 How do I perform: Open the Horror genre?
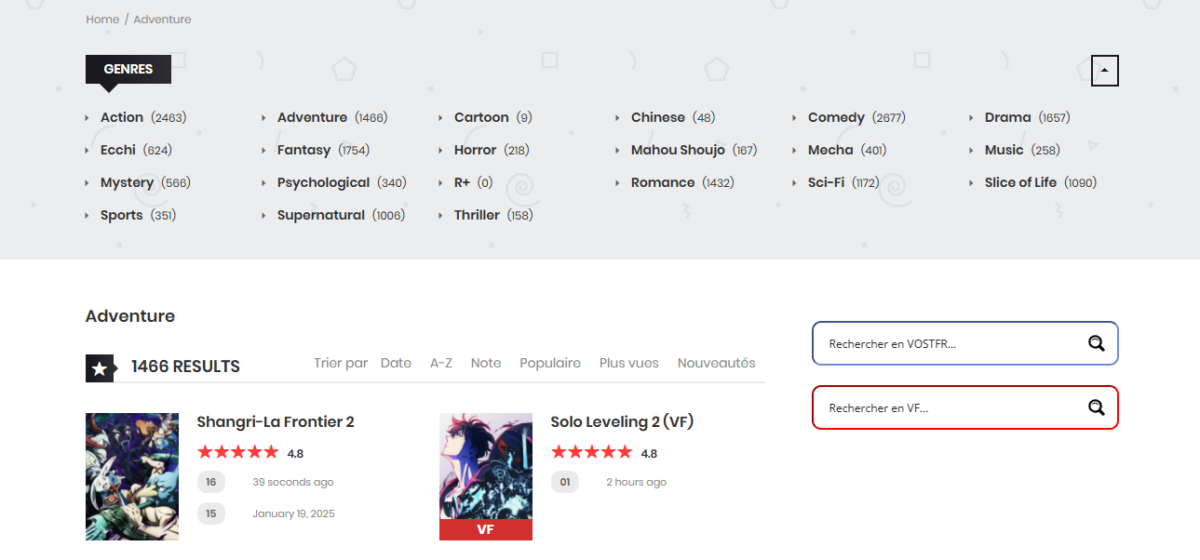tap(475, 150)
